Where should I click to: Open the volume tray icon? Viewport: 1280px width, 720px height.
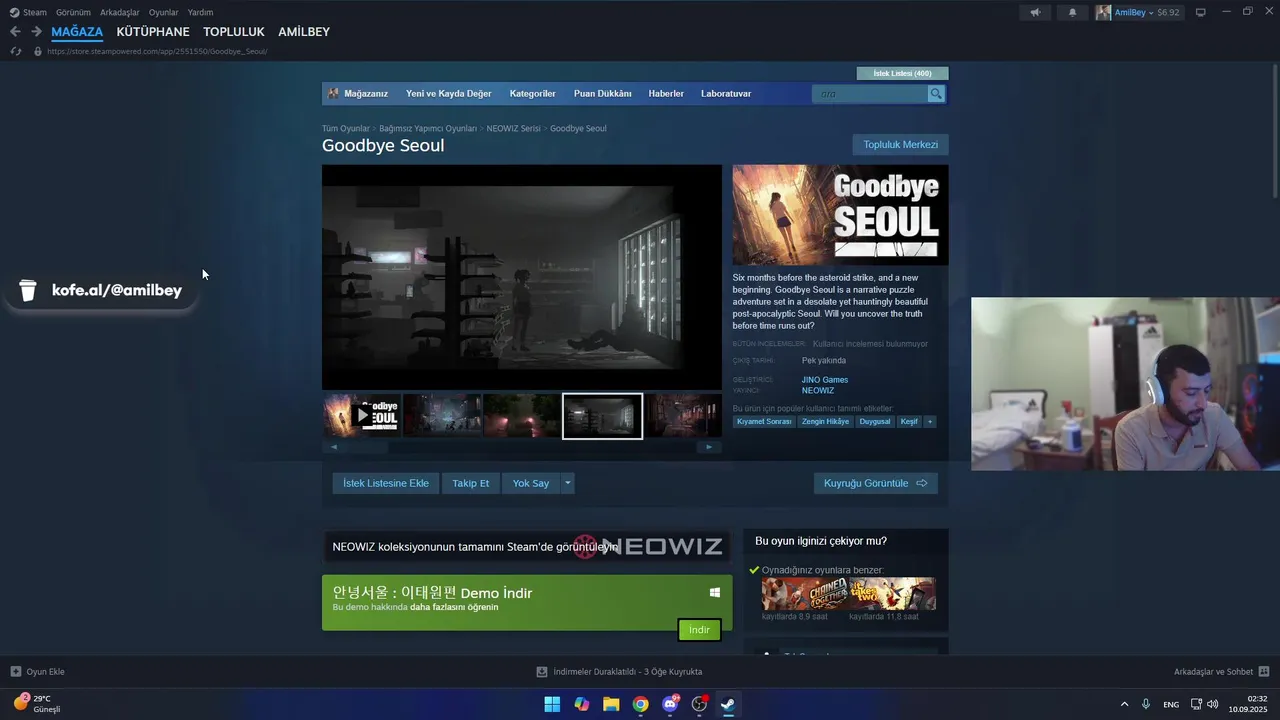click(1213, 704)
